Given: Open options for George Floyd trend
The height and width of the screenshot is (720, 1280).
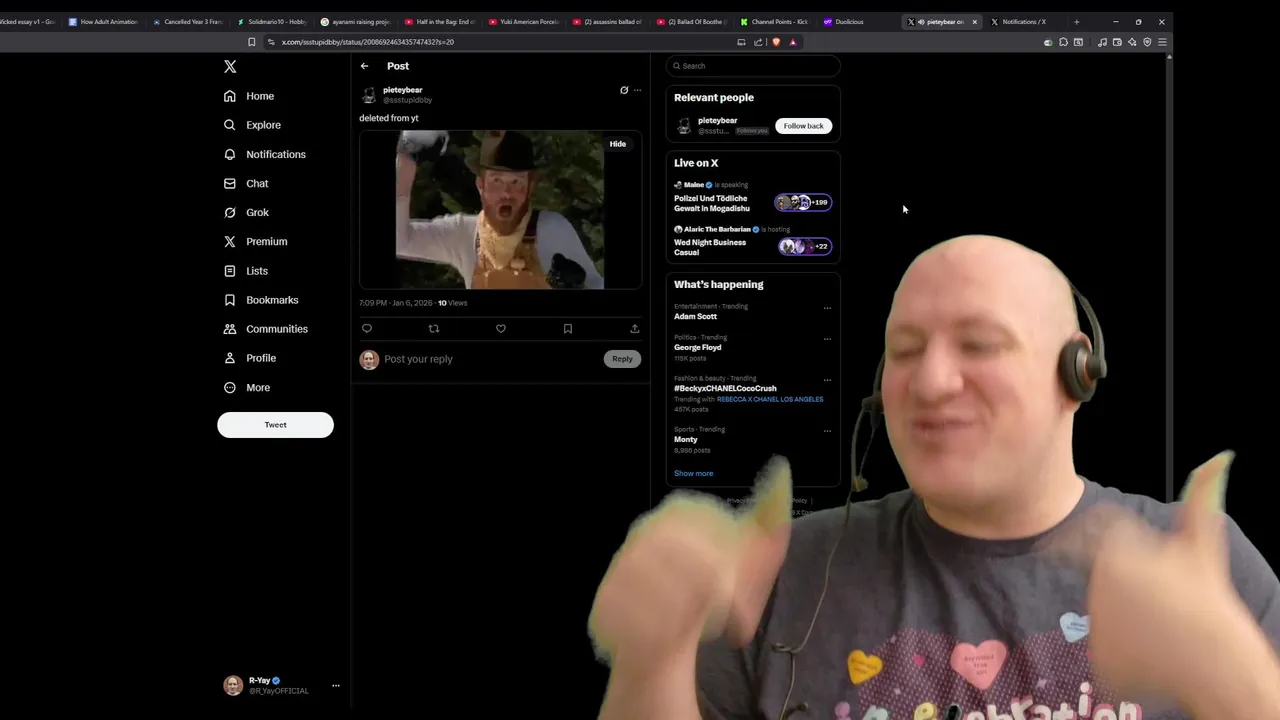Looking at the screenshot, I should pos(827,339).
